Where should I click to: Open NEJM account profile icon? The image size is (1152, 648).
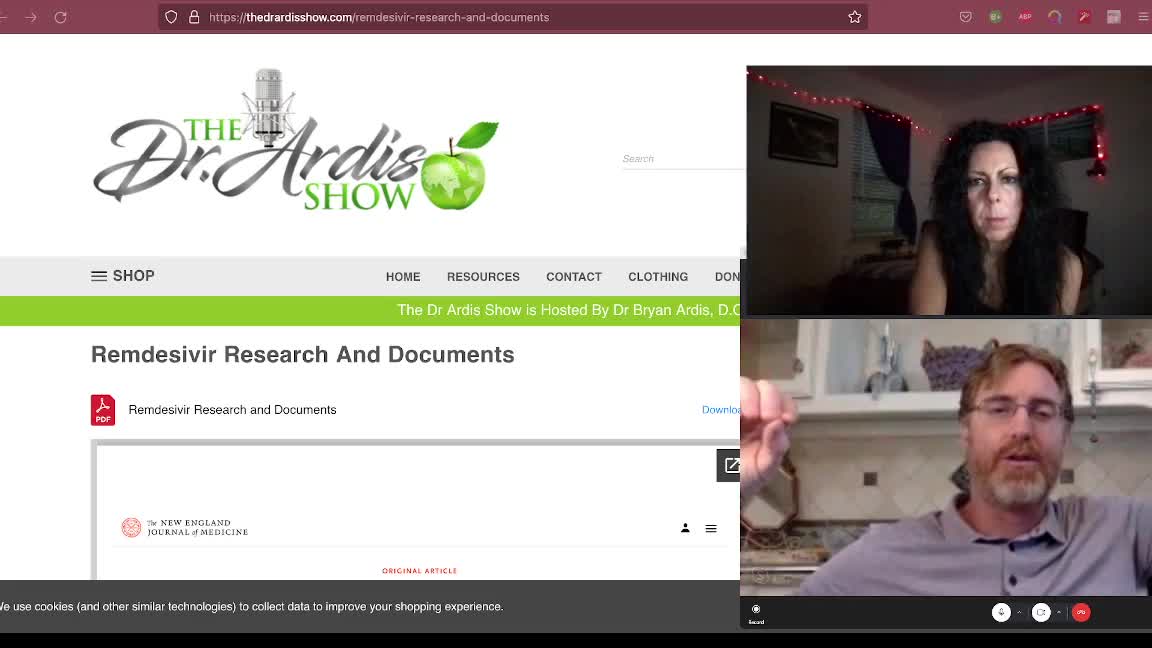[685, 528]
